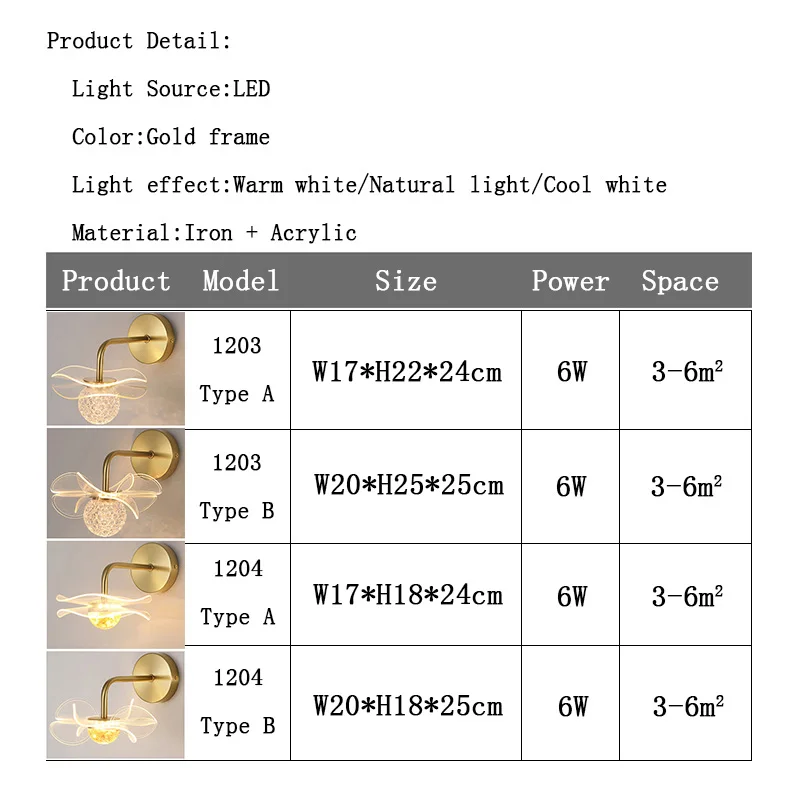Screen dimensions: 800x800
Task: Select the Space column header
Action: (680, 281)
